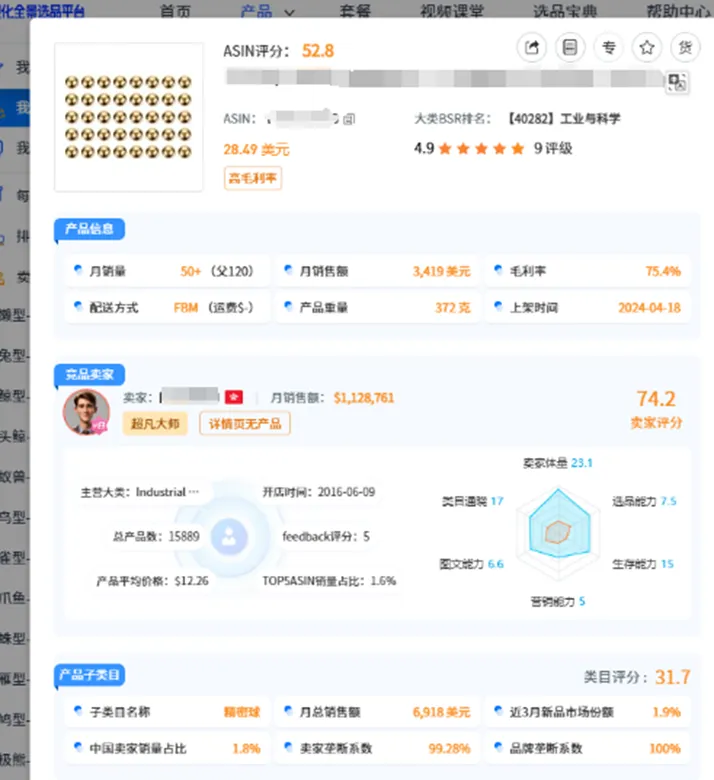The height and width of the screenshot is (780, 714).
Task: Click the share icon at top right
Action: 532,48
